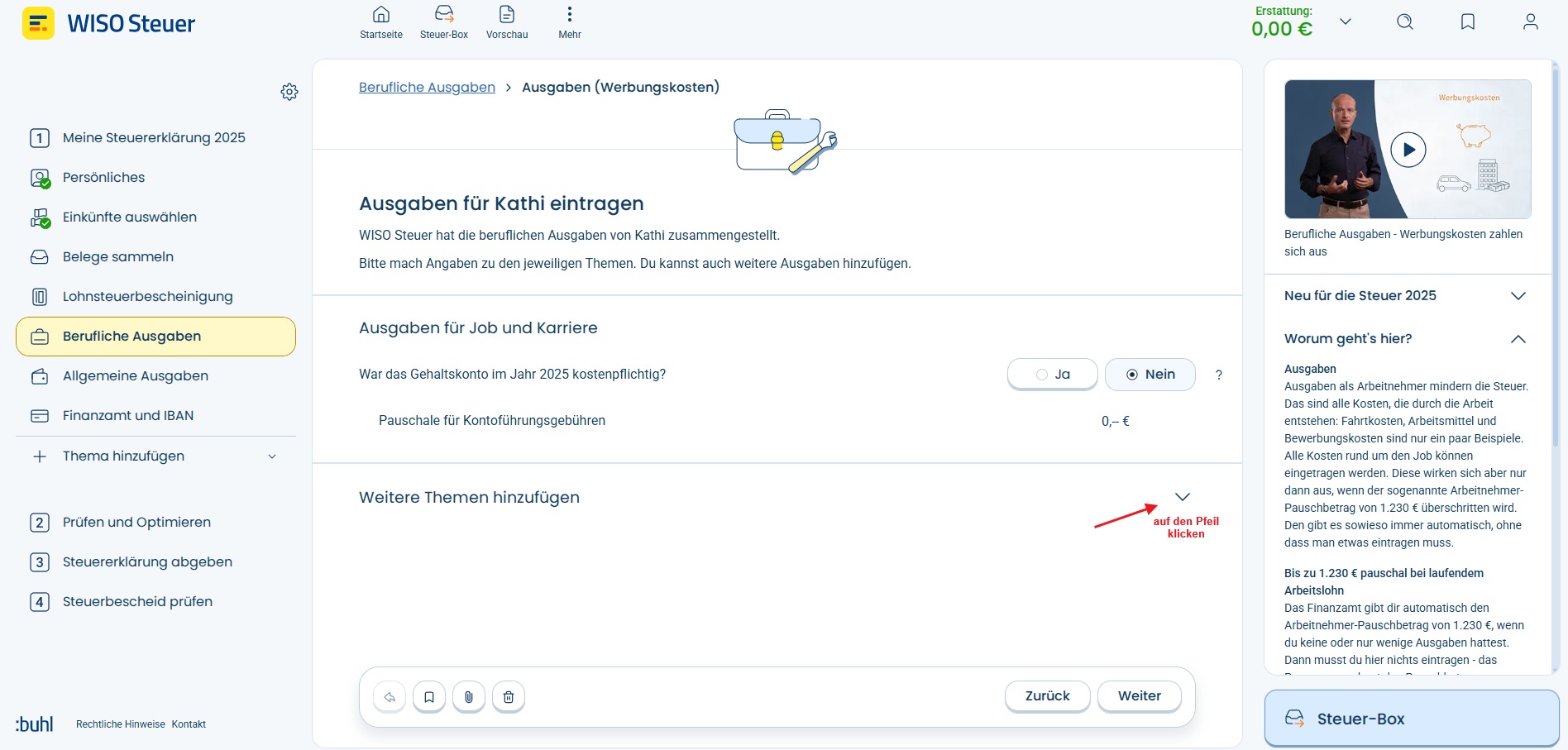This screenshot has width=1568, height=750.
Task: Play the Werbungskosten video
Action: [x=1408, y=150]
